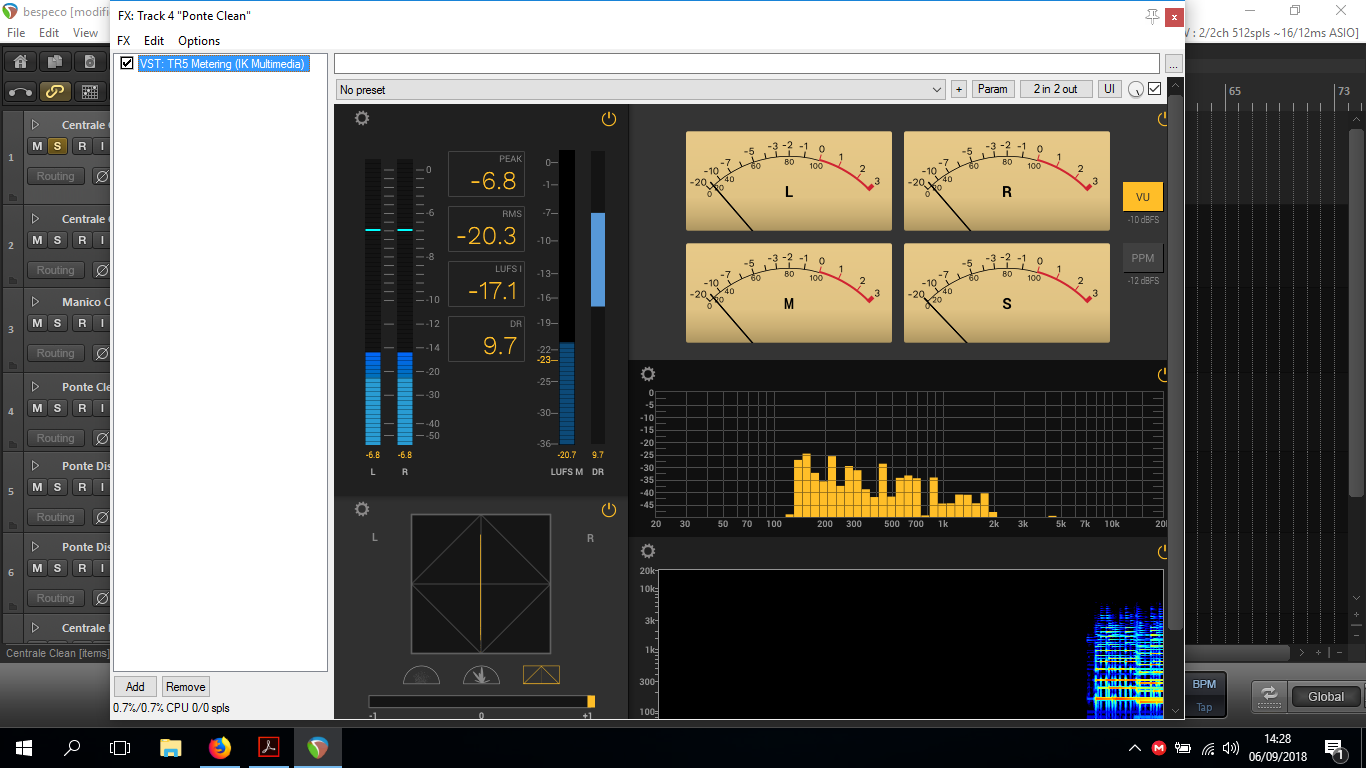The height and width of the screenshot is (768, 1366).
Task: Open the 2 in 2 out pin connector
Action: click(1056, 89)
